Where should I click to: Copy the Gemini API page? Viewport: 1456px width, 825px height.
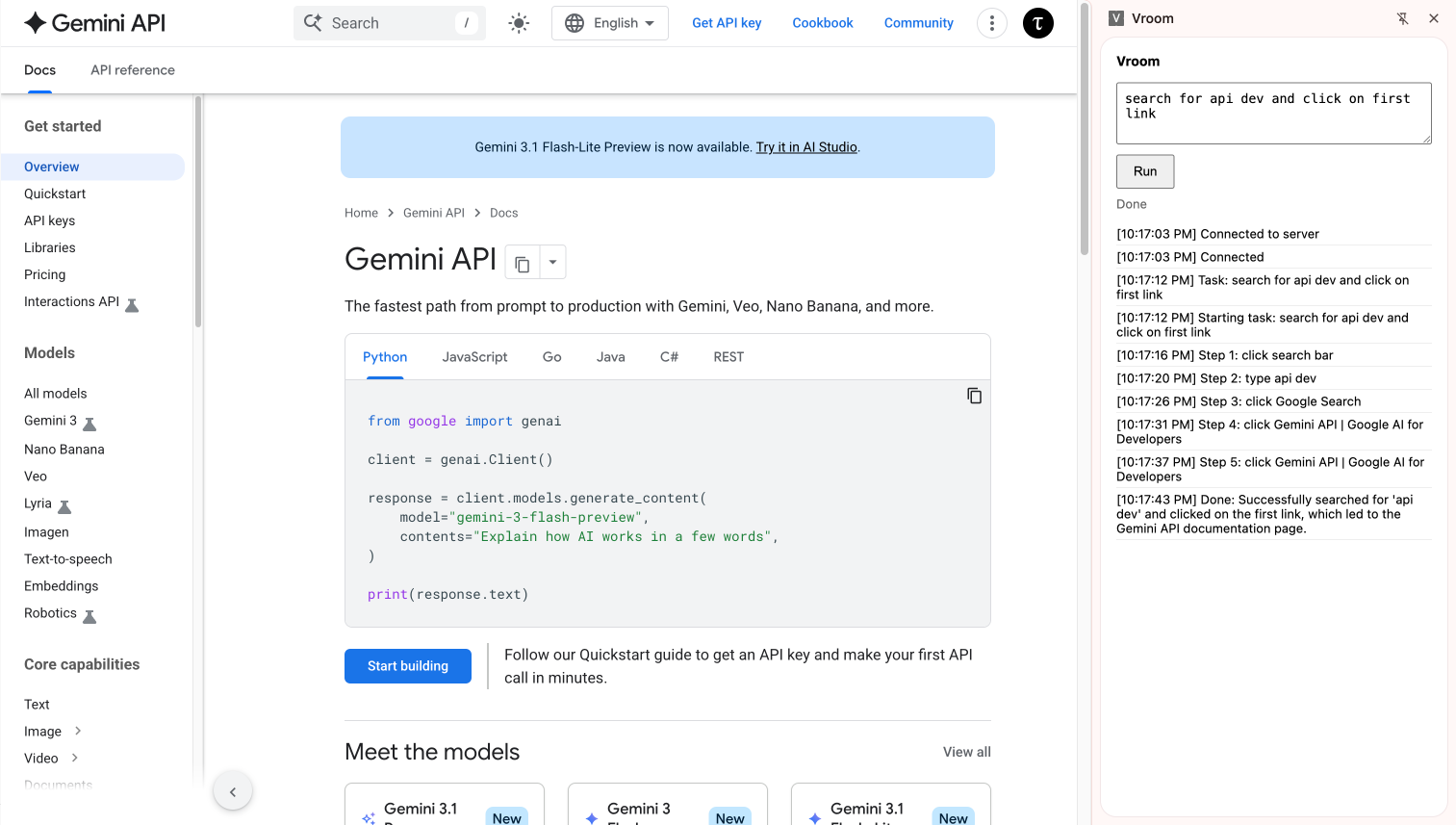click(522, 263)
